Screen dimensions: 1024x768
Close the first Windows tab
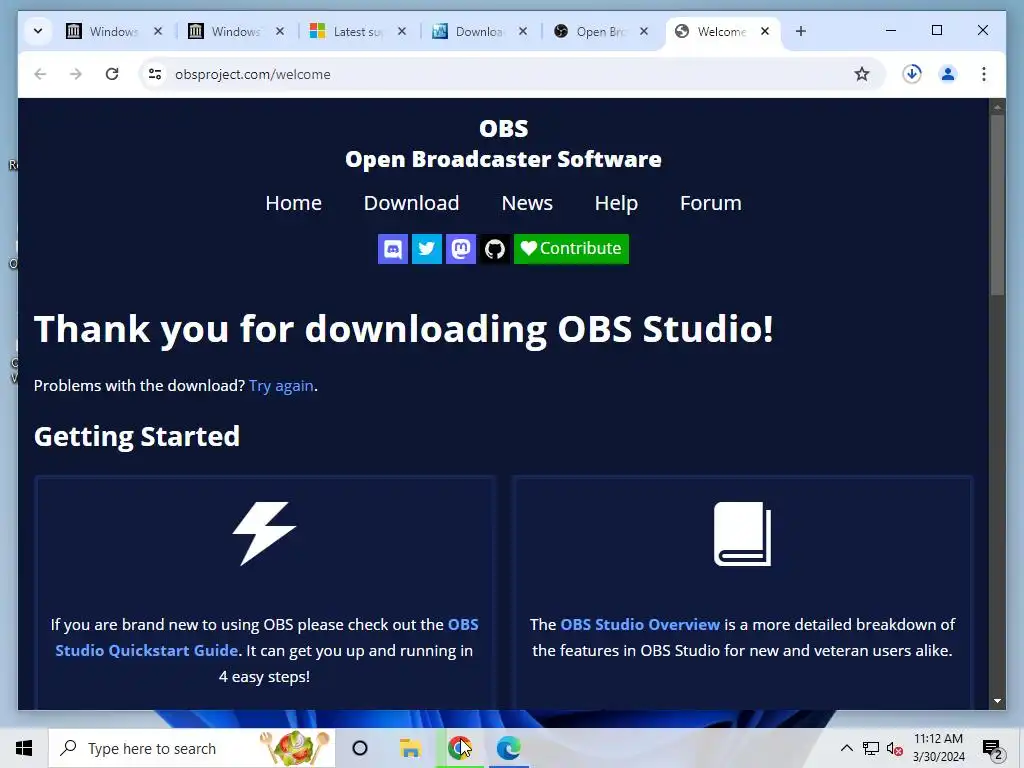tap(157, 31)
